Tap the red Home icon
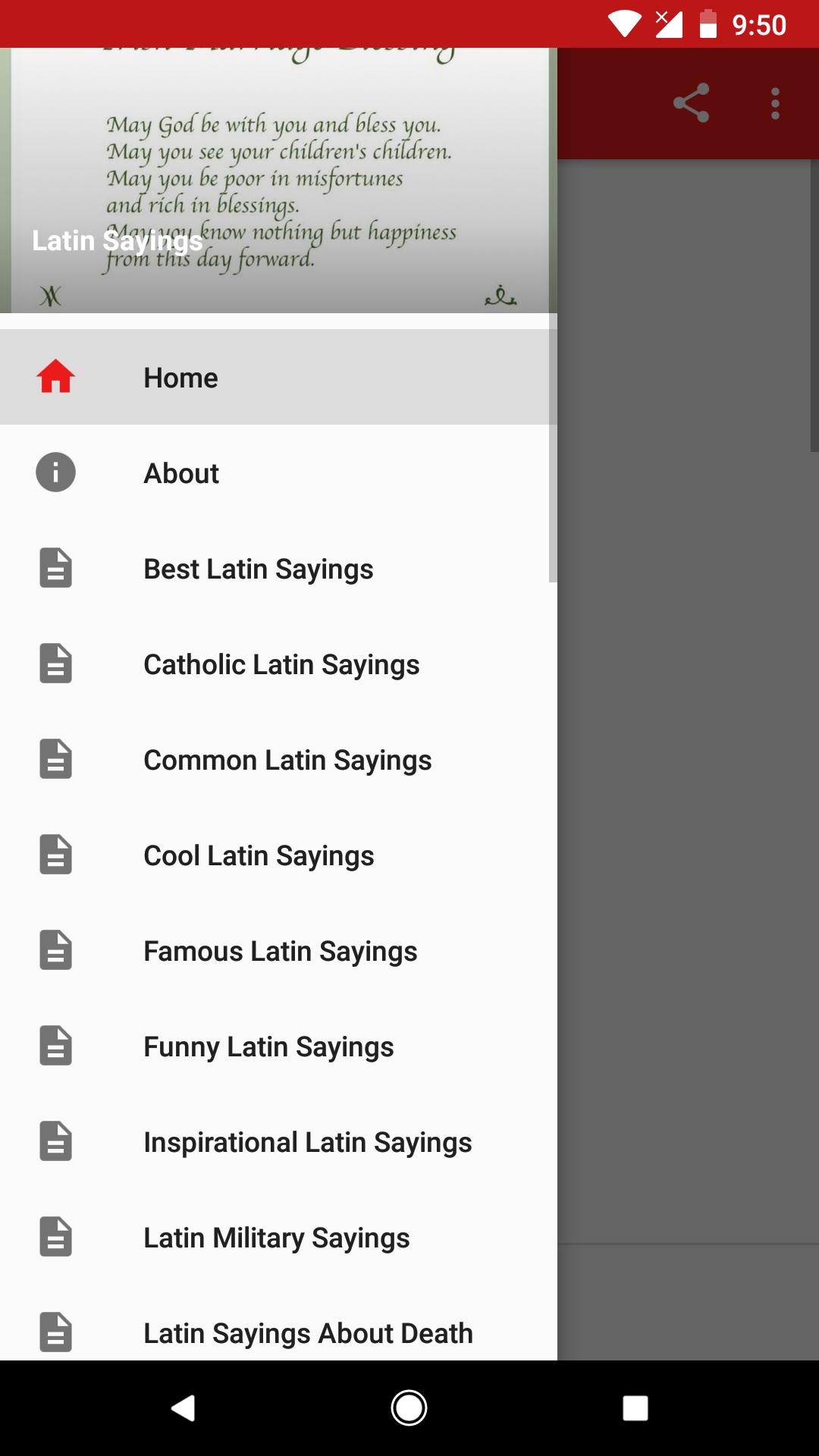Screen dimensions: 819x1456 coord(55,377)
